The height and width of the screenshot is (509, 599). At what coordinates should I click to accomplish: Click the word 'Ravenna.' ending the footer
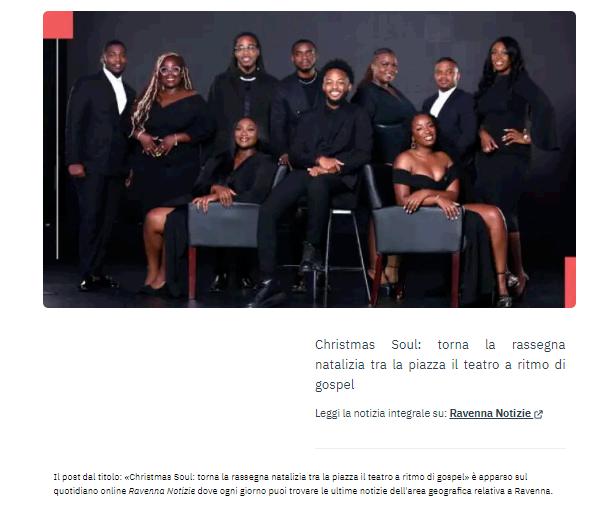click(x=533, y=491)
